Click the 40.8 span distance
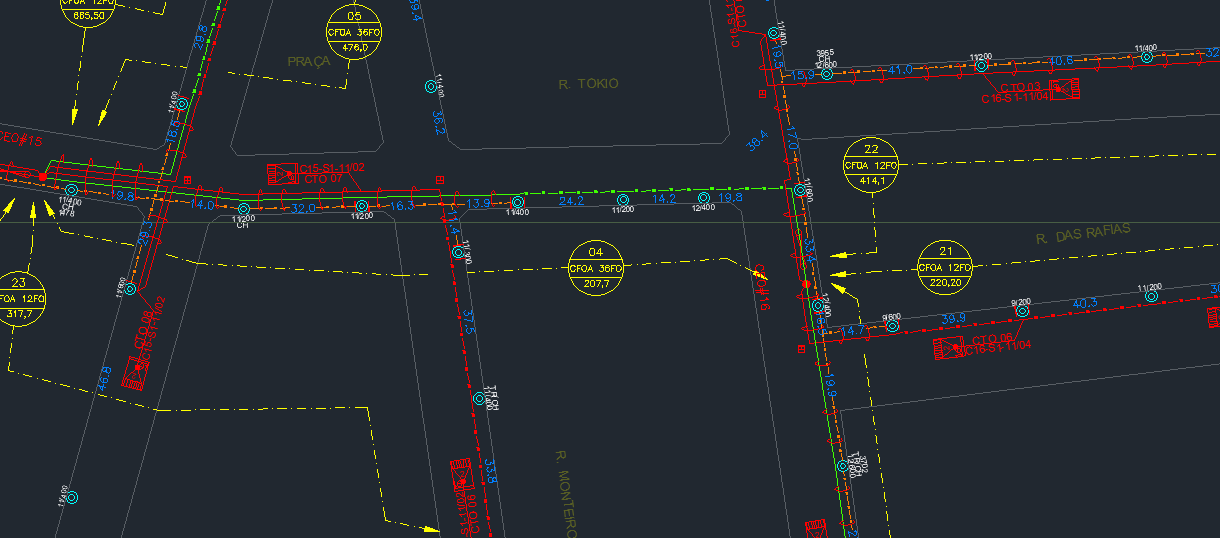 click(x=1061, y=61)
